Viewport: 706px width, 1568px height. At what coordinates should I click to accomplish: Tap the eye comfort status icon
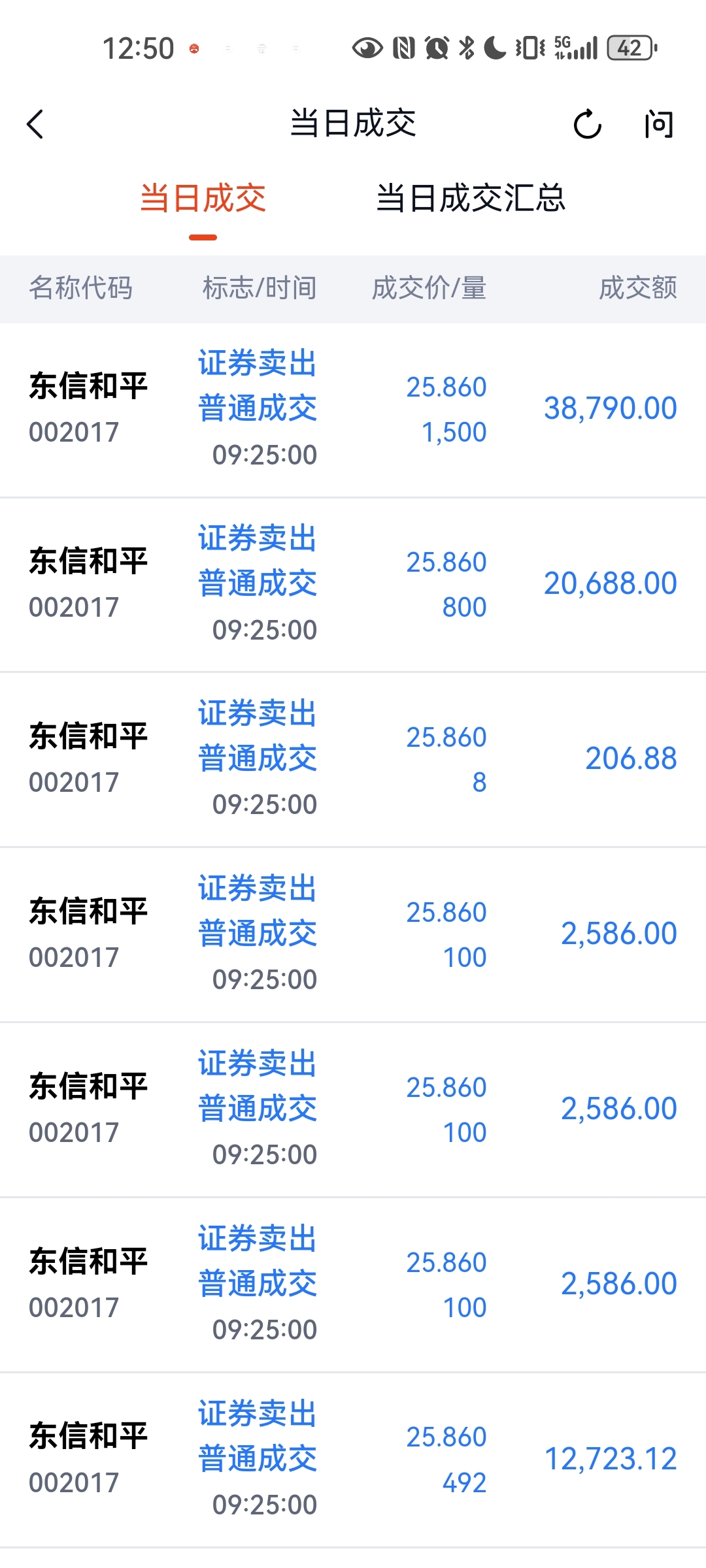click(x=367, y=48)
